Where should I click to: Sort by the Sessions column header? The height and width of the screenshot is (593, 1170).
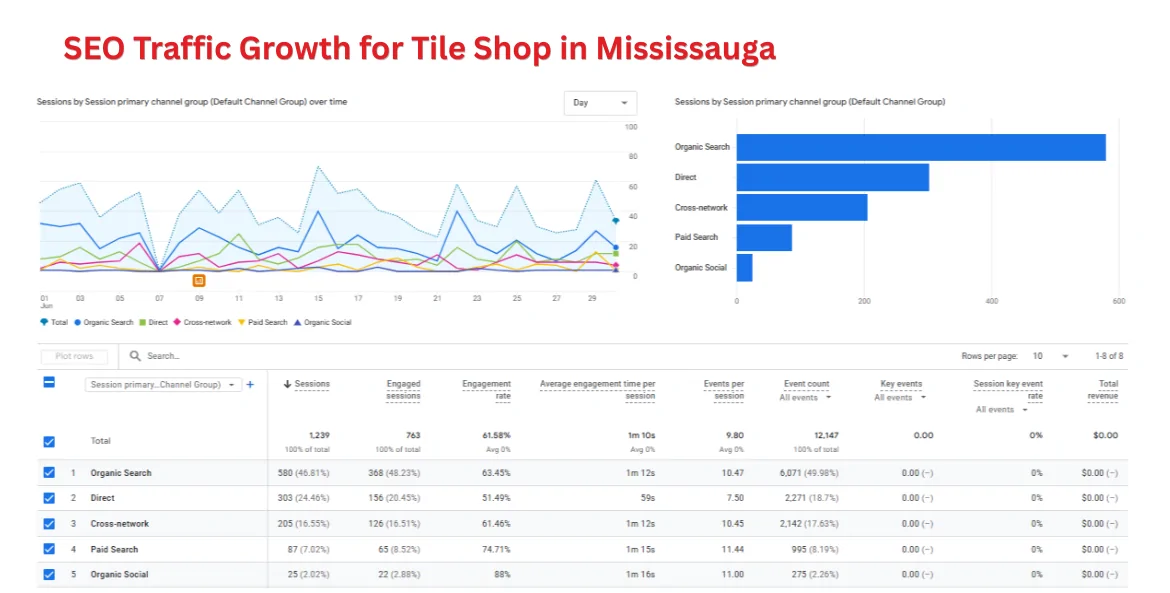pyautogui.click(x=312, y=384)
